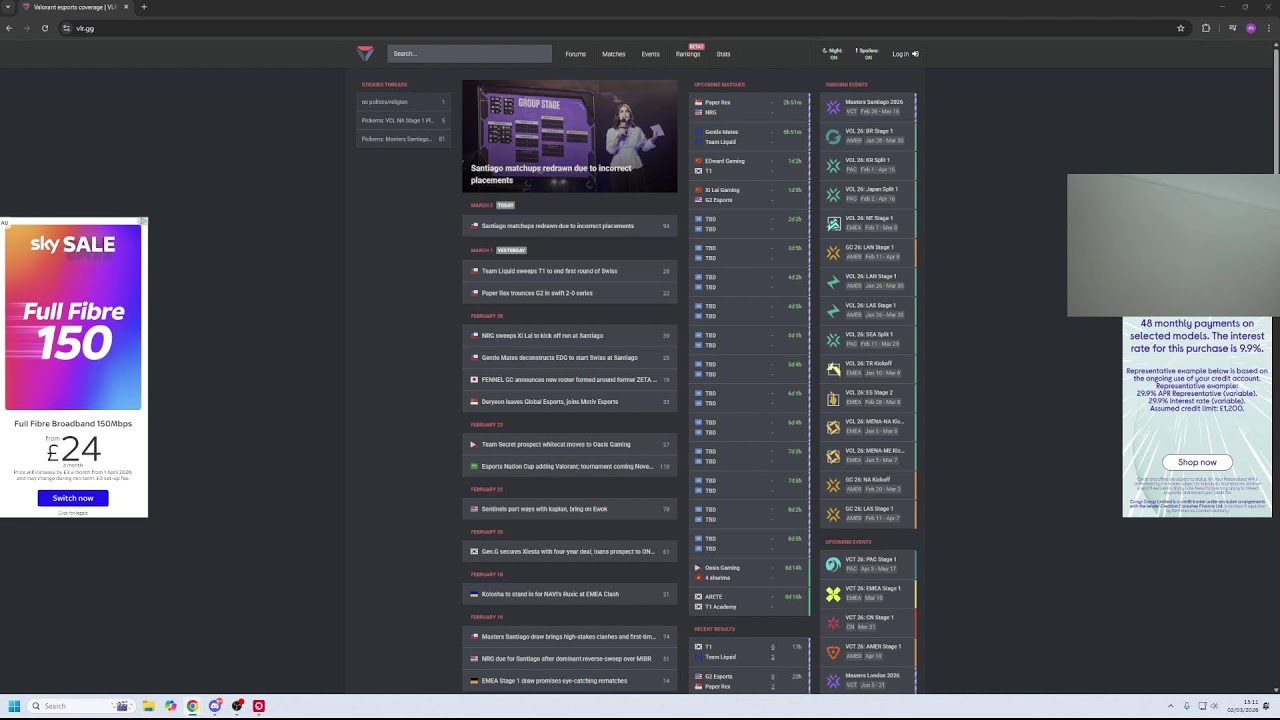
Task: Click the Log in link
Action: click(905, 54)
